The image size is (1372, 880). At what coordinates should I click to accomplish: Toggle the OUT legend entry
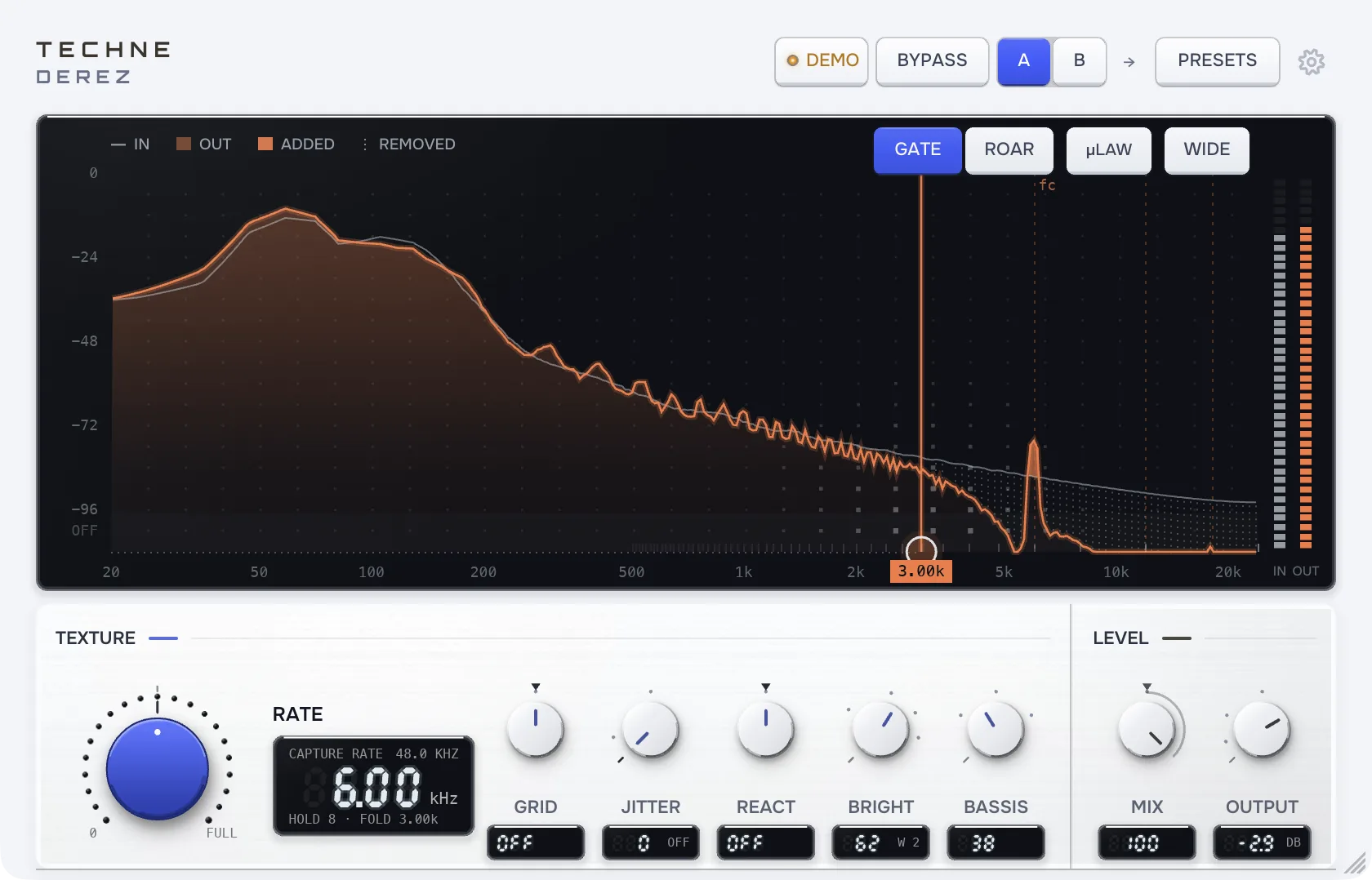204,144
